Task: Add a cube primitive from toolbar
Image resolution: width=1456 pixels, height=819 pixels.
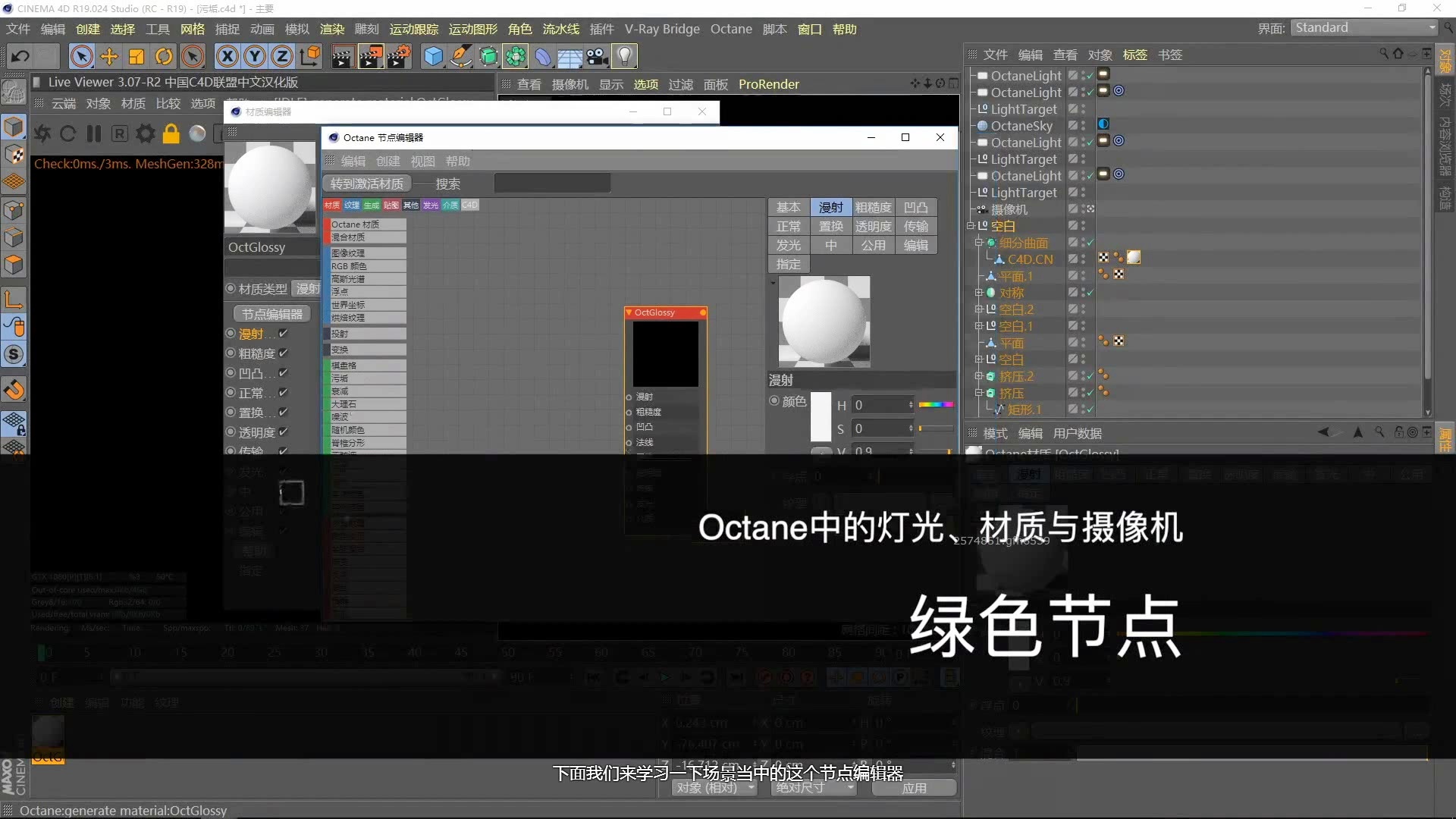Action: coord(433,56)
